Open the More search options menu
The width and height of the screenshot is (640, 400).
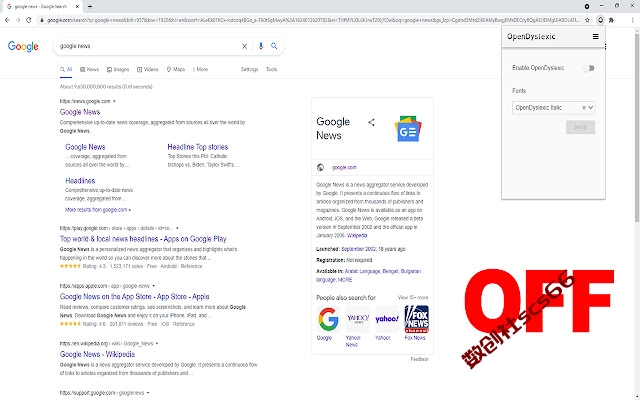(x=200, y=69)
